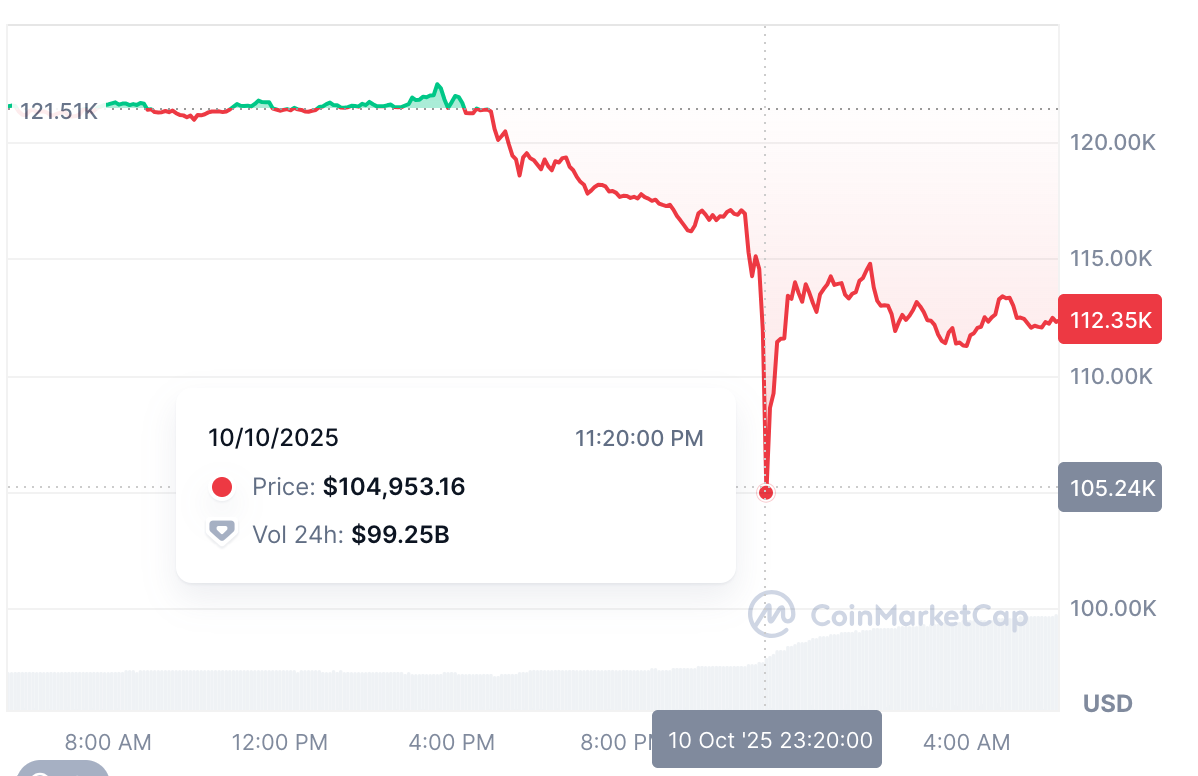Click the 121.51K opening price label
This screenshot has height=776, width=1198.
(x=59, y=111)
